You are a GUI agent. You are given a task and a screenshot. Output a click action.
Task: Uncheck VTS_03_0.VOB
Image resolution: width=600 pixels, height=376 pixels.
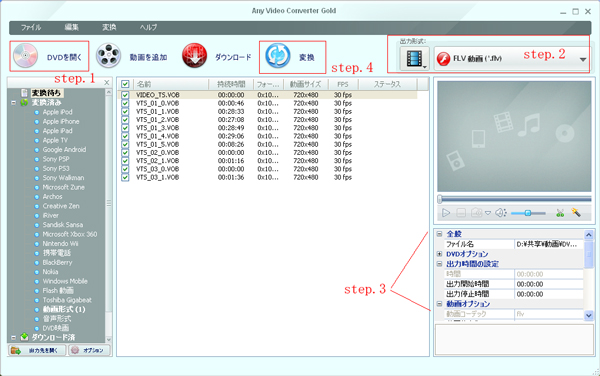[x=125, y=169]
